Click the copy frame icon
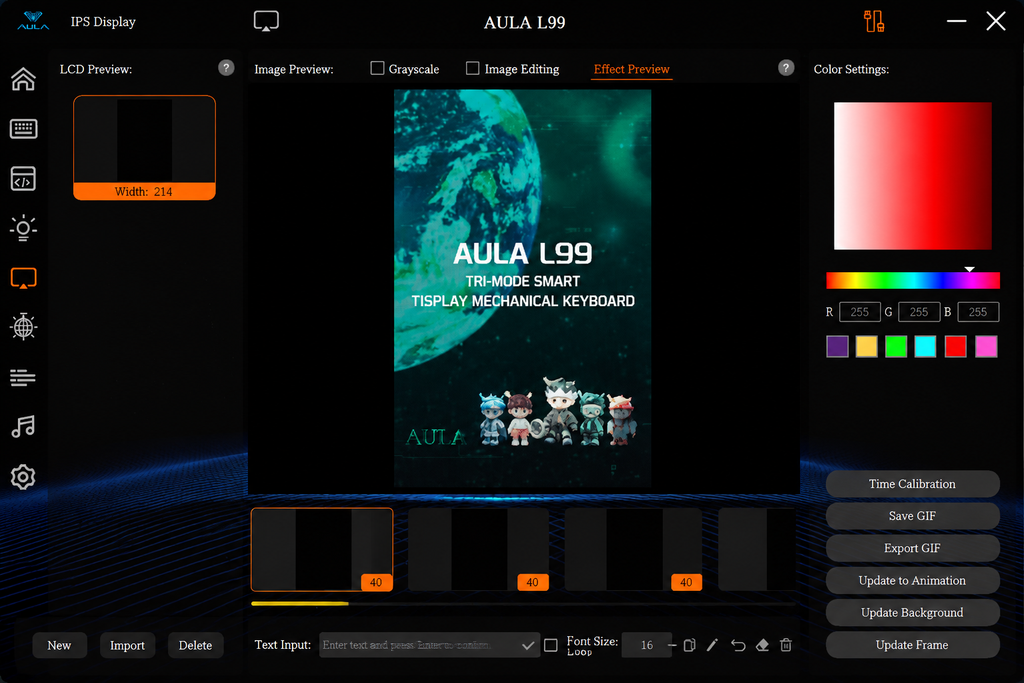The height and width of the screenshot is (683, 1024). (x=689, y=645)
